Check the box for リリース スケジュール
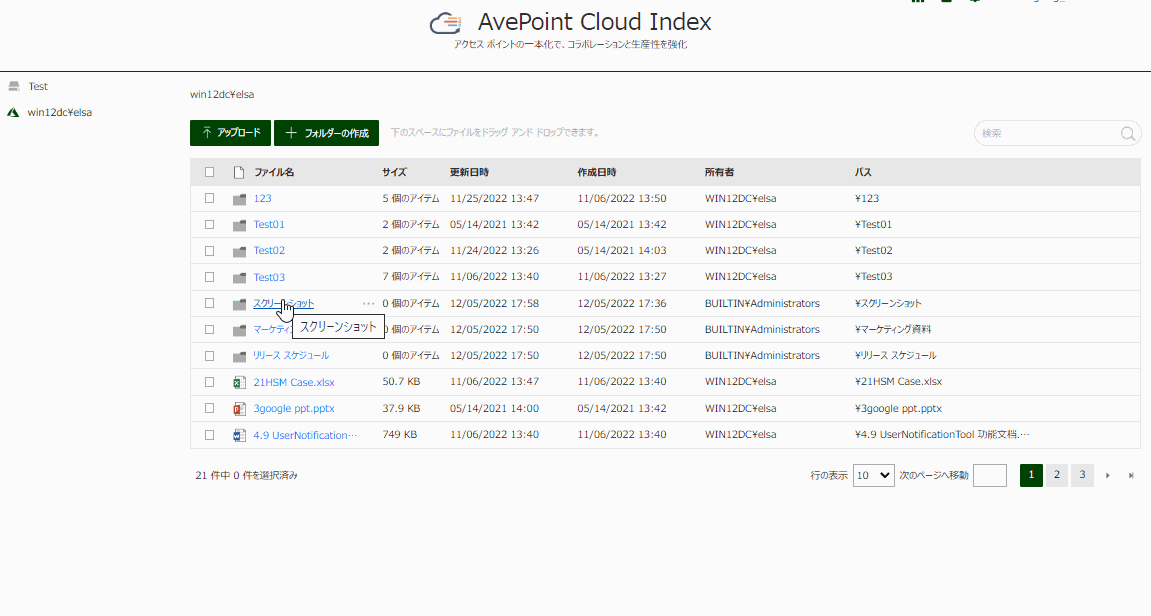Viewport: 1151px width, 616px height. pyautogui.click(x=209, y=356)
